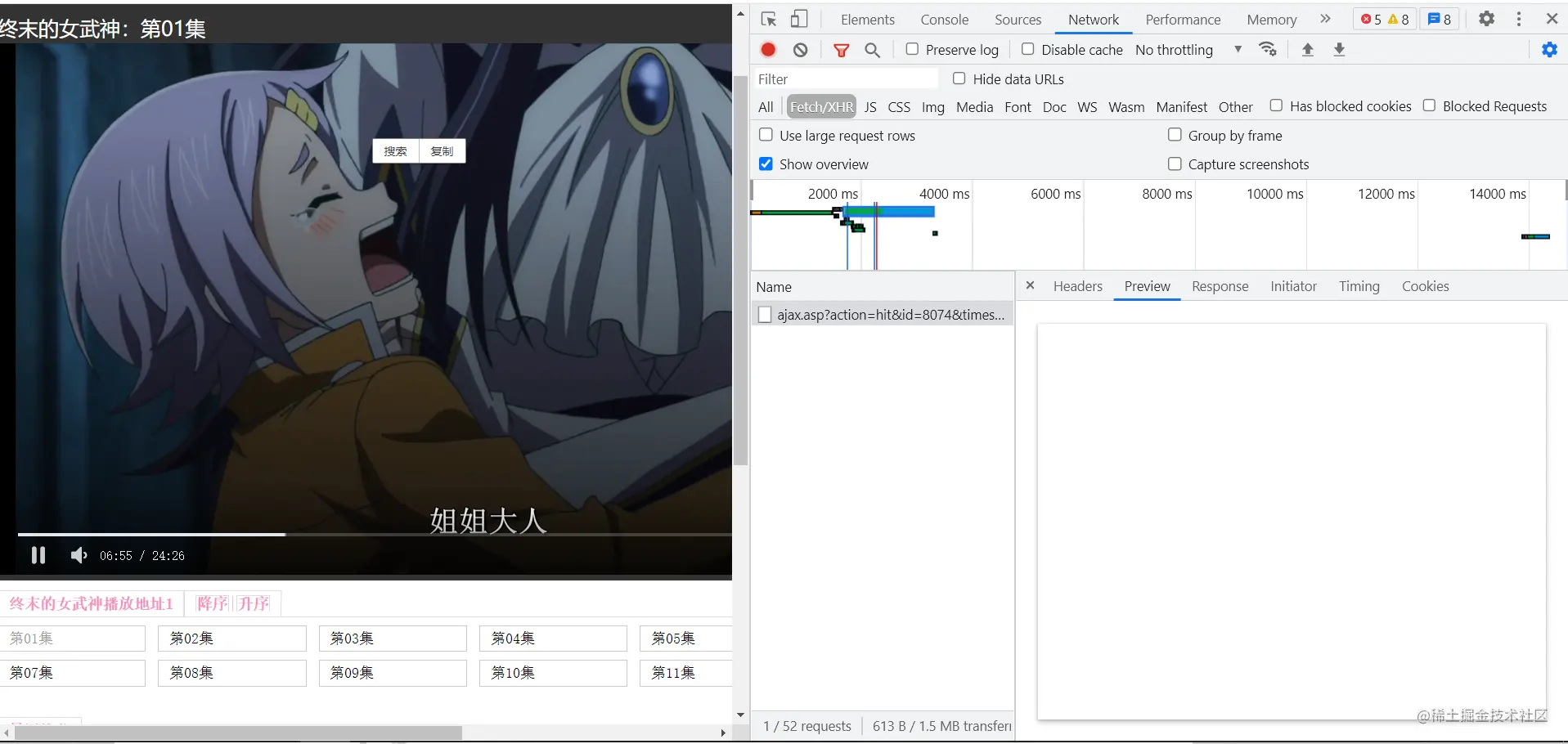Toggle the network filter funnel icon
Image resolution: width=1568 pixels, height=744 pixels.
point(841,50)
